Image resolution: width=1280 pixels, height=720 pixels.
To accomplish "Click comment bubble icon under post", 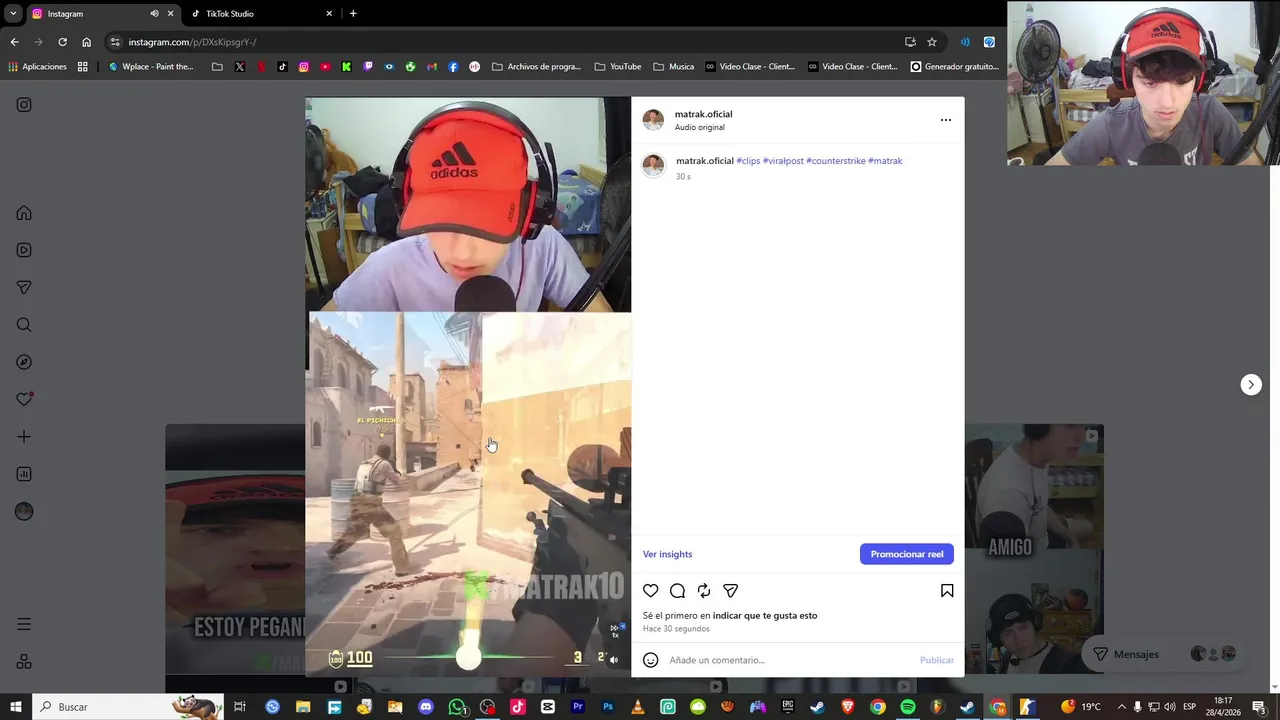I will [x=677, y=591].
